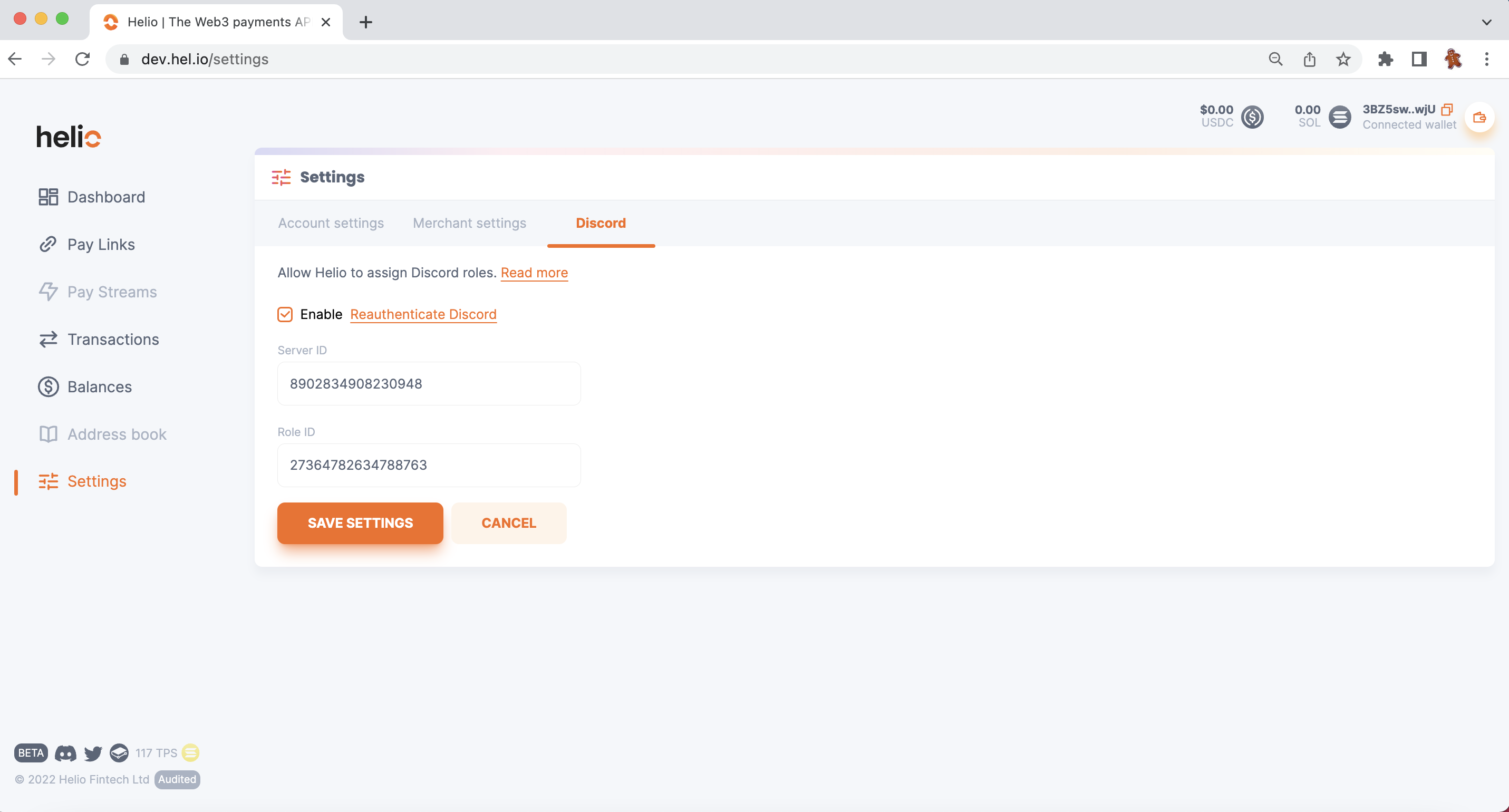1509x812 pixels.
Task: Open the docs icon in footer
Action: [x=119, y=753]
